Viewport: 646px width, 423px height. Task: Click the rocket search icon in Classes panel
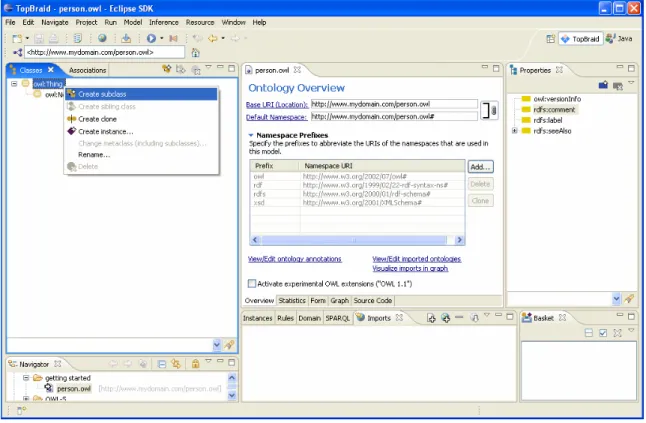(x=229, y=345)
